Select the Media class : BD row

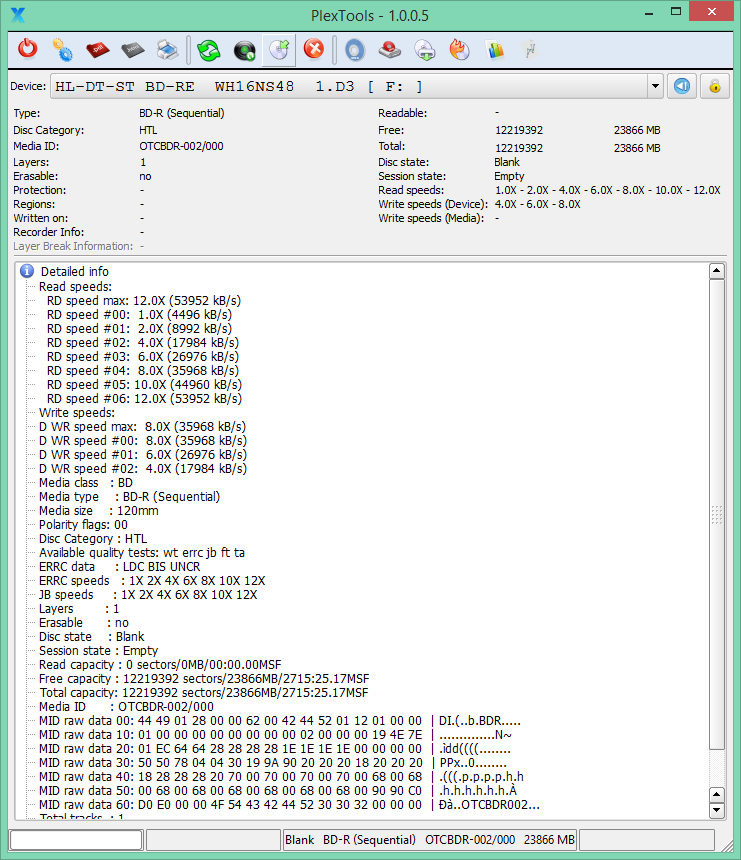pyautogui.click(x=86, y=483)
